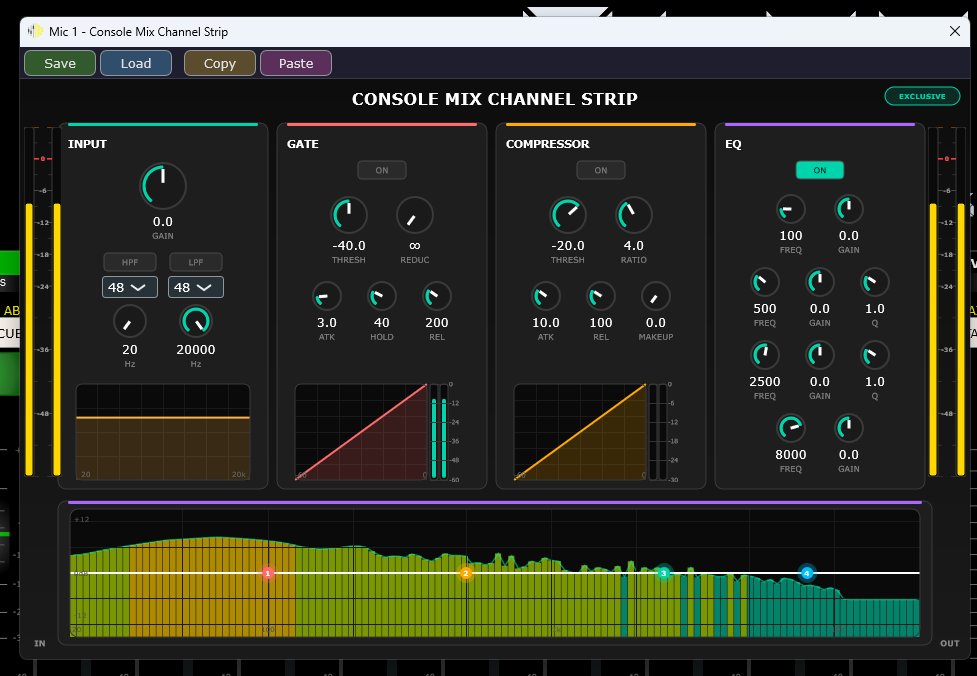
Task: Click the Gate THRESH knob
Action: (x=348, y=215)
